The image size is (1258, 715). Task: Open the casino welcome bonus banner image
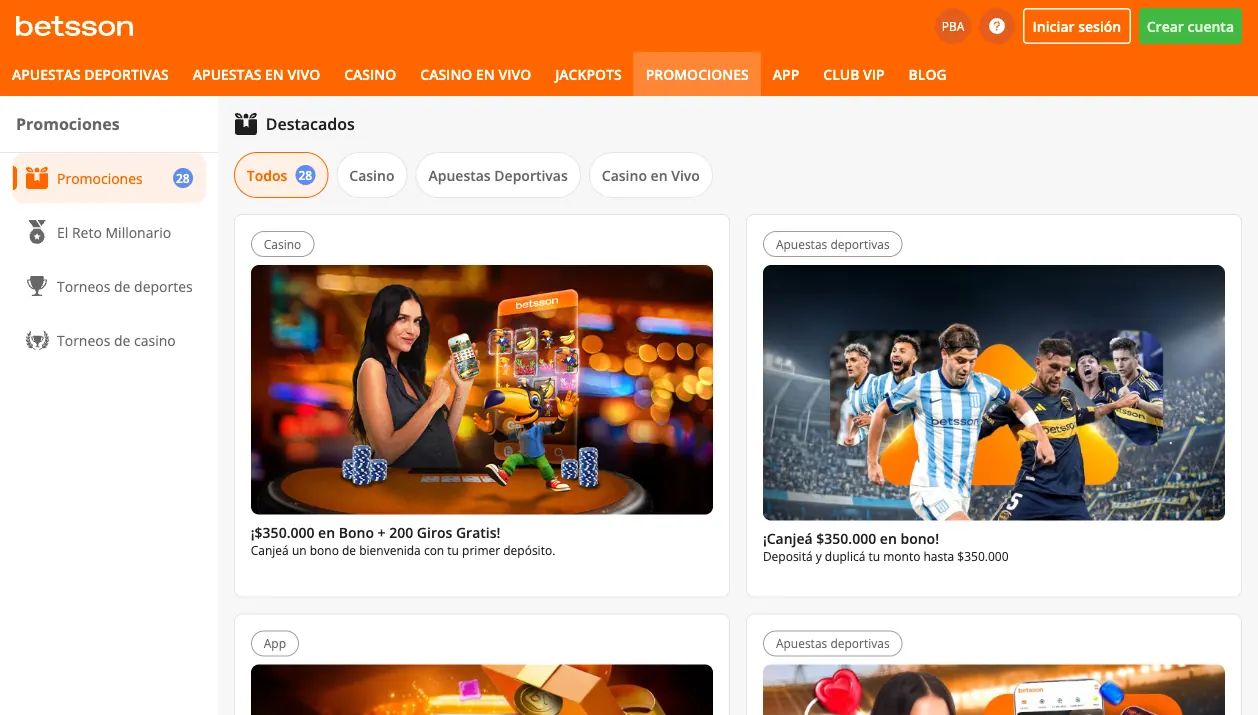[482, 390]
